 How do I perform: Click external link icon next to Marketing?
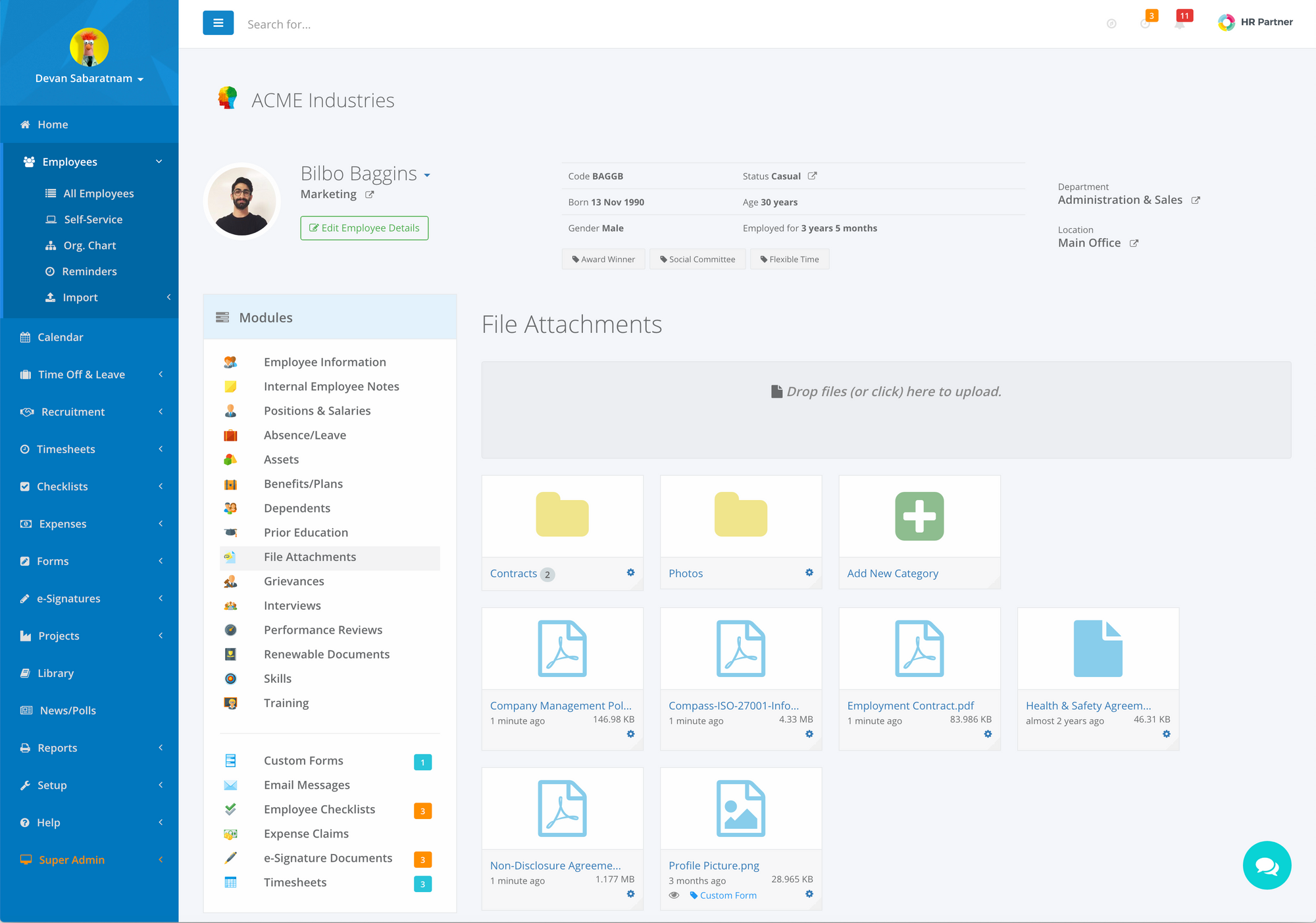coord(370,195)
